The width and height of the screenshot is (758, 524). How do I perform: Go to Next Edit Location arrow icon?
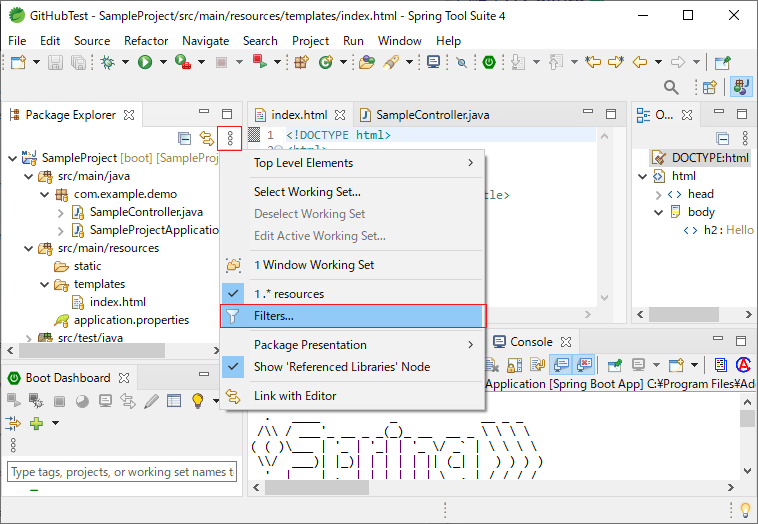[616, 62]
